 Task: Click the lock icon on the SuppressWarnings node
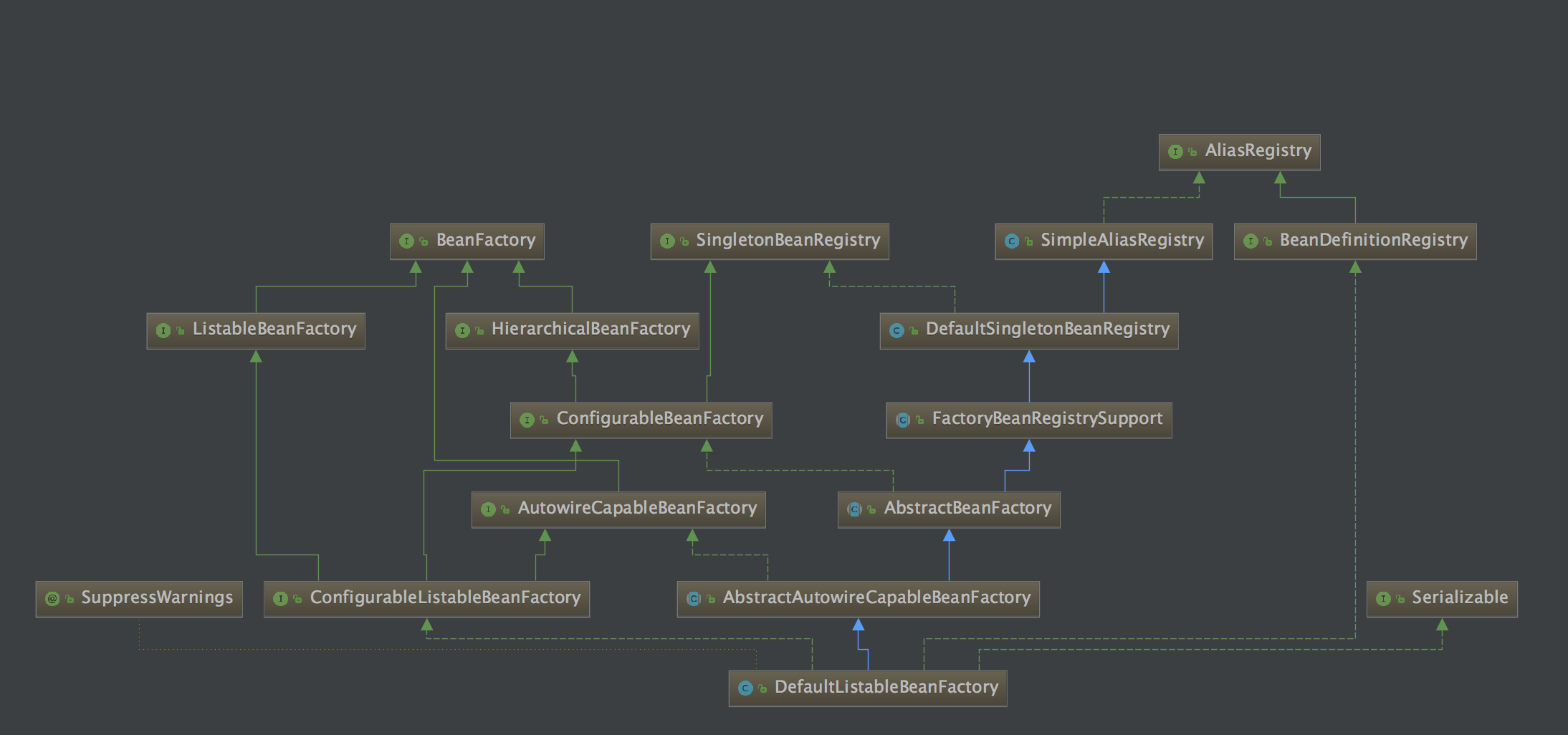click(70, 599)
